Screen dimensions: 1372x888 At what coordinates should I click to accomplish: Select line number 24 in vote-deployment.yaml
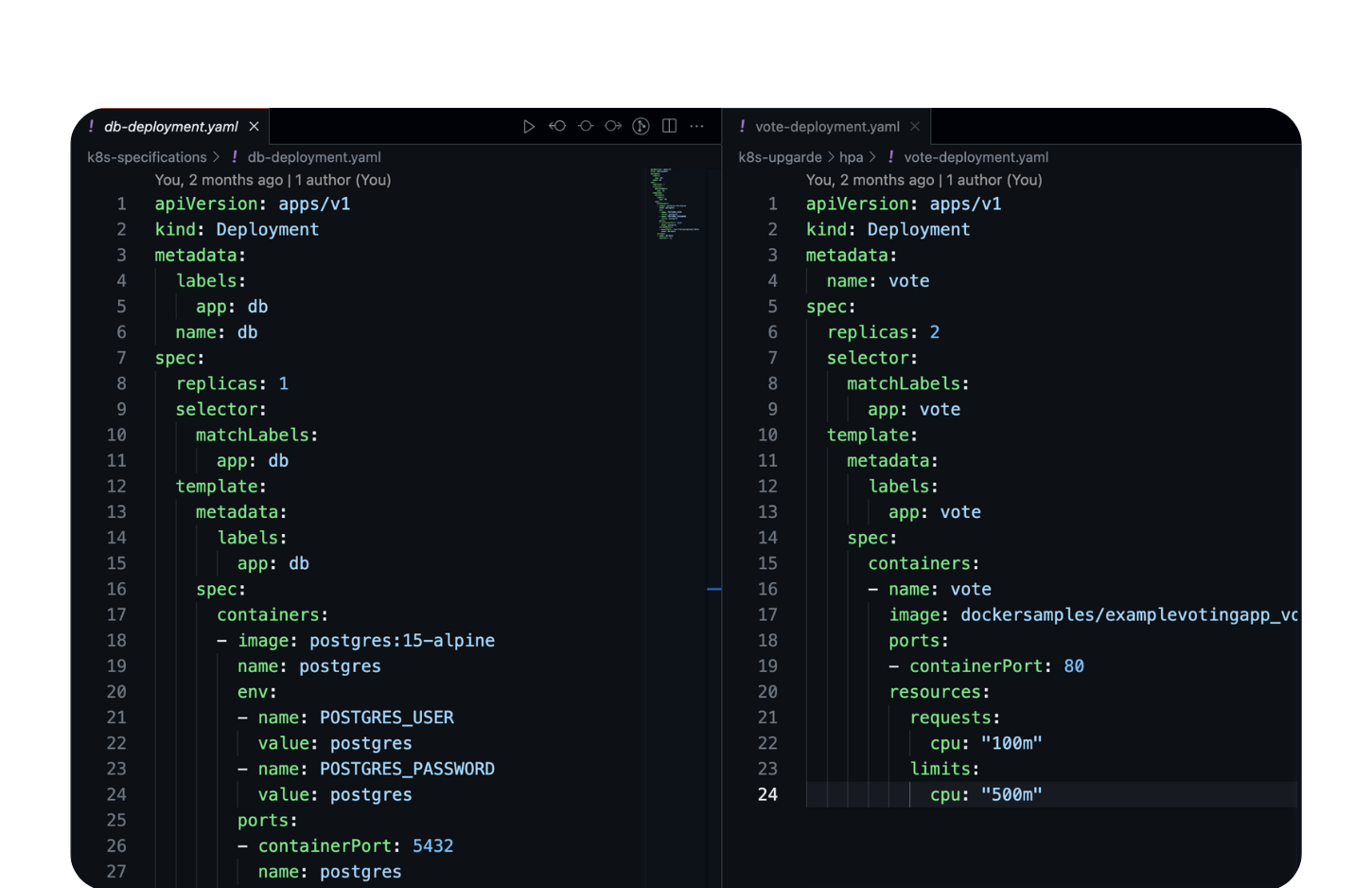click(768, 794)
